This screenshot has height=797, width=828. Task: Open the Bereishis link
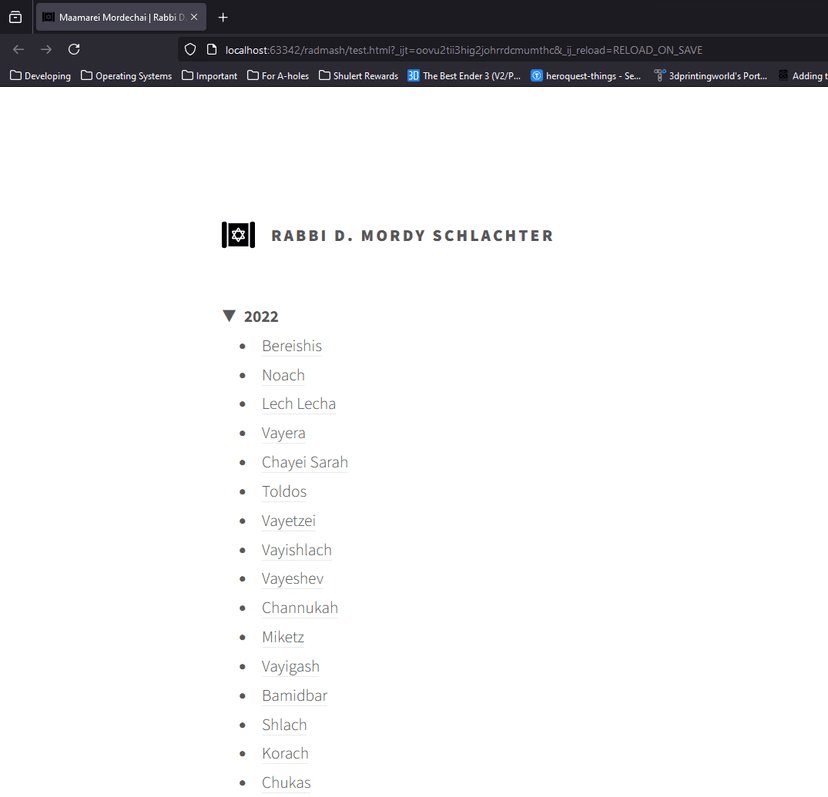coord(291,346)
